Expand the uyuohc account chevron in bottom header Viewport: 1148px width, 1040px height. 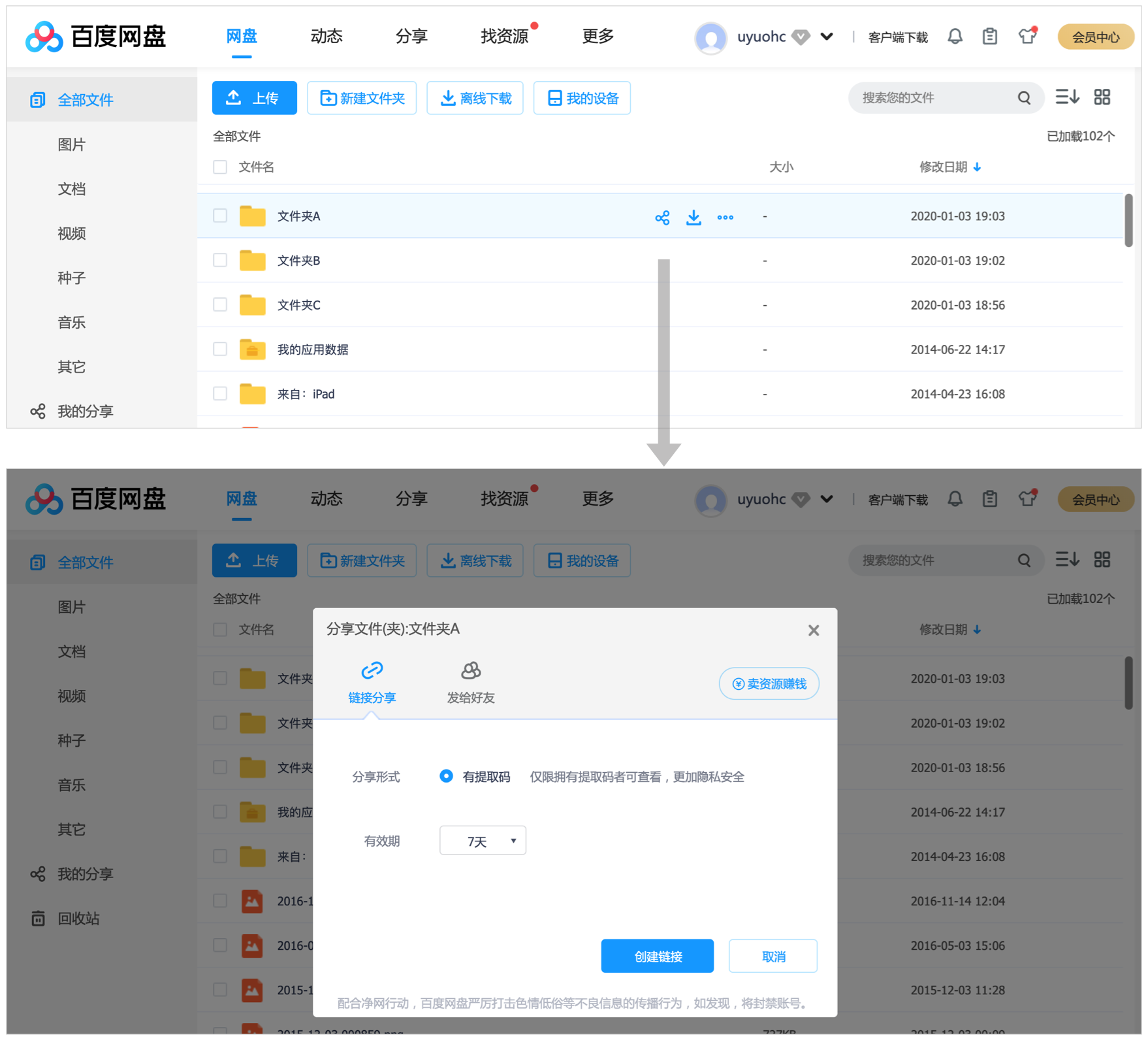click(x=827, y=500)
